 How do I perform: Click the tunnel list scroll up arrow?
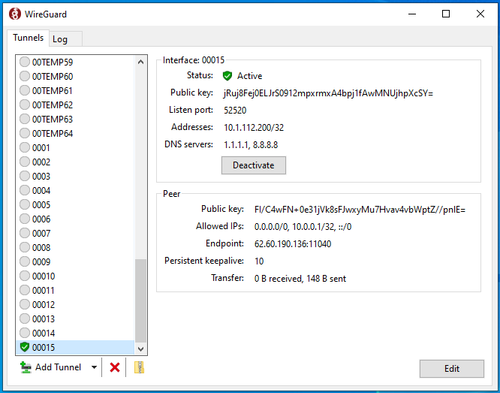[141, 62]
